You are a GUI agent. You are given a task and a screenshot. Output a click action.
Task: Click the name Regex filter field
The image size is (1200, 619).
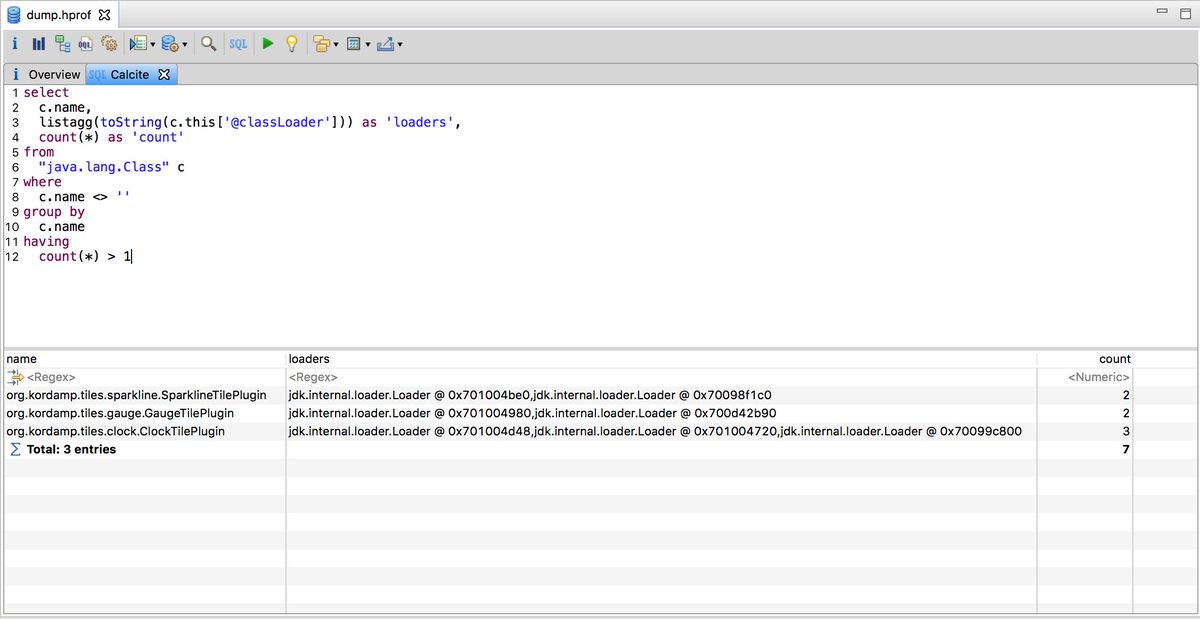(145, 377)
